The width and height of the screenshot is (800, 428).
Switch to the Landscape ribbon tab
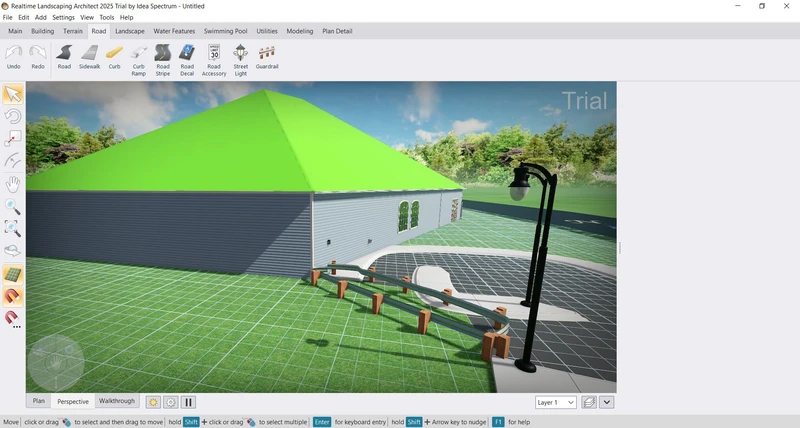tap(130, 31)
